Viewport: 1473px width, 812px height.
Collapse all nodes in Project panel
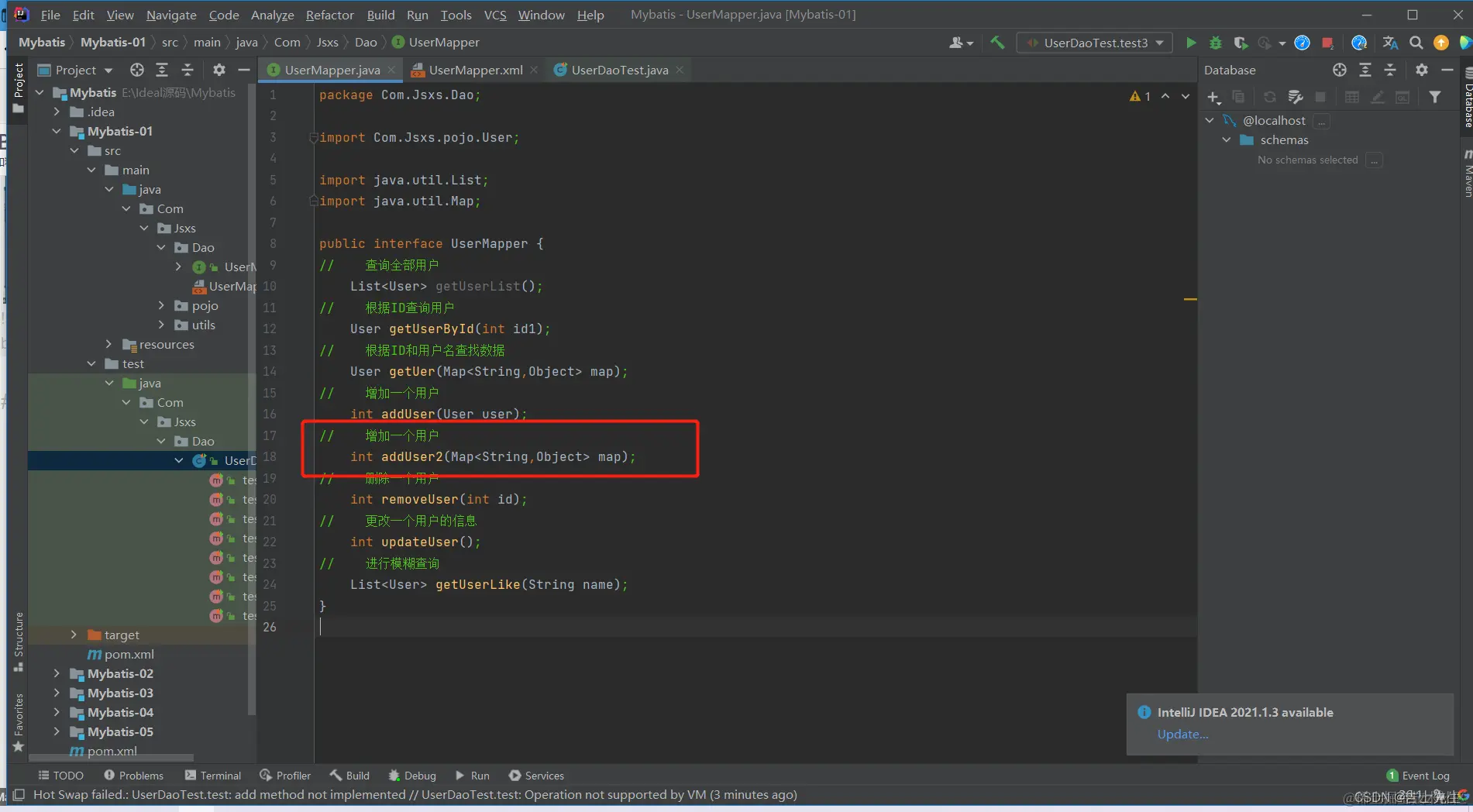coord(188,70)
